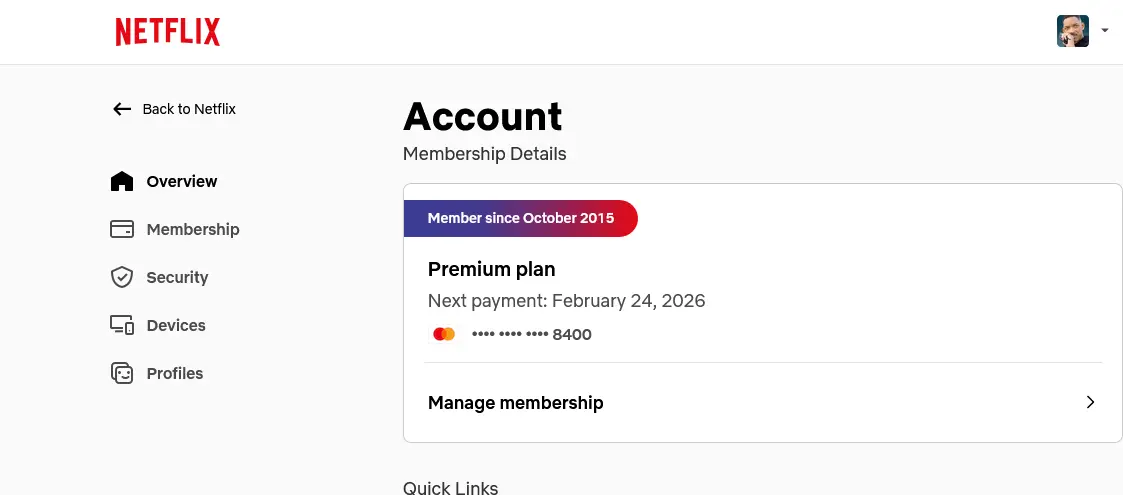
Task: Click the back arrow icon
Action: [x=122, y=109]
